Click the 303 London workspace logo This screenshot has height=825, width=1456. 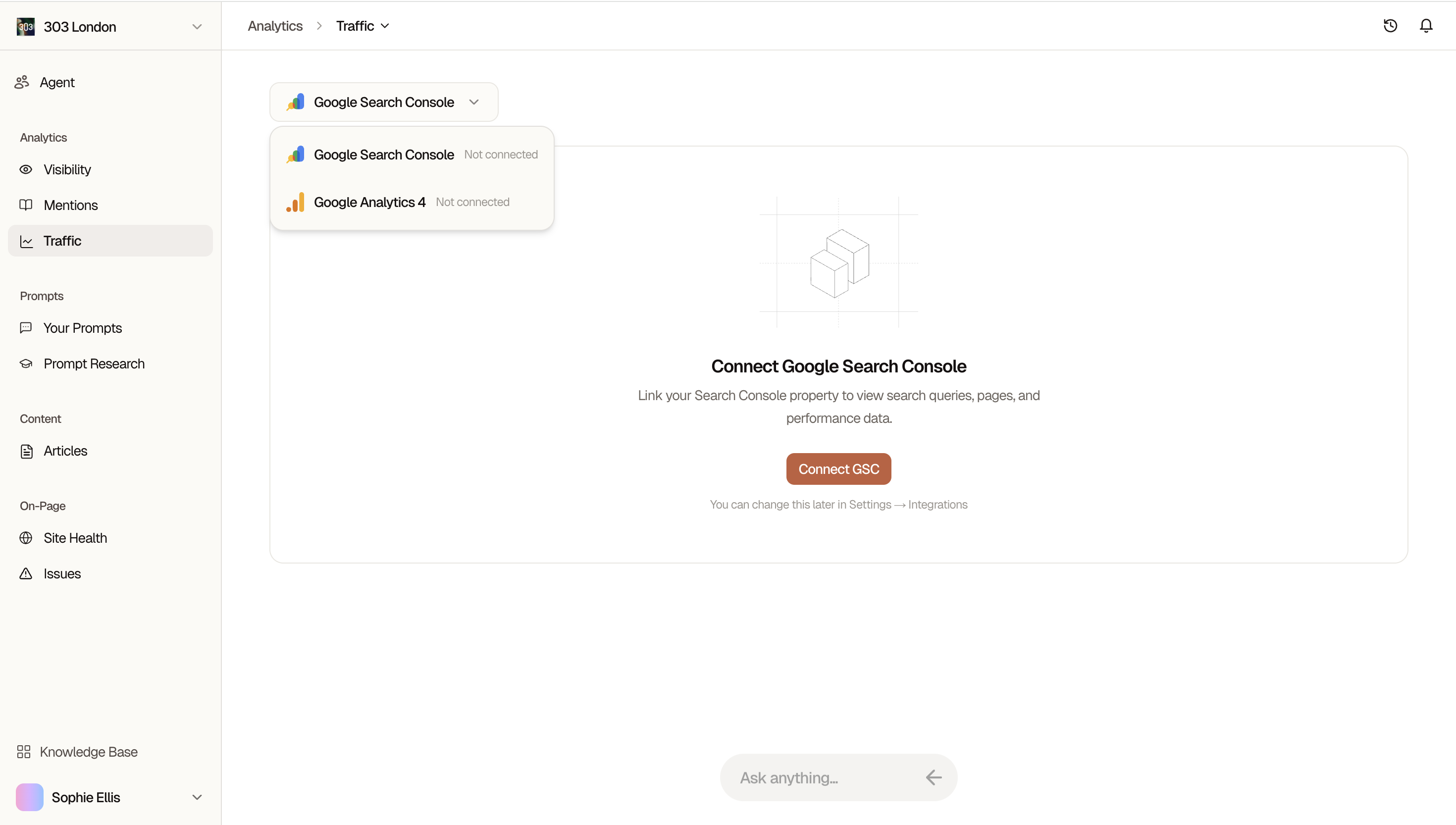(25, 27)
